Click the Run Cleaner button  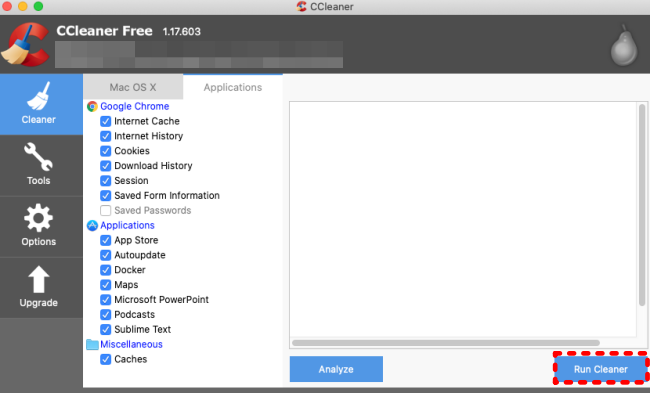(601, 369)
